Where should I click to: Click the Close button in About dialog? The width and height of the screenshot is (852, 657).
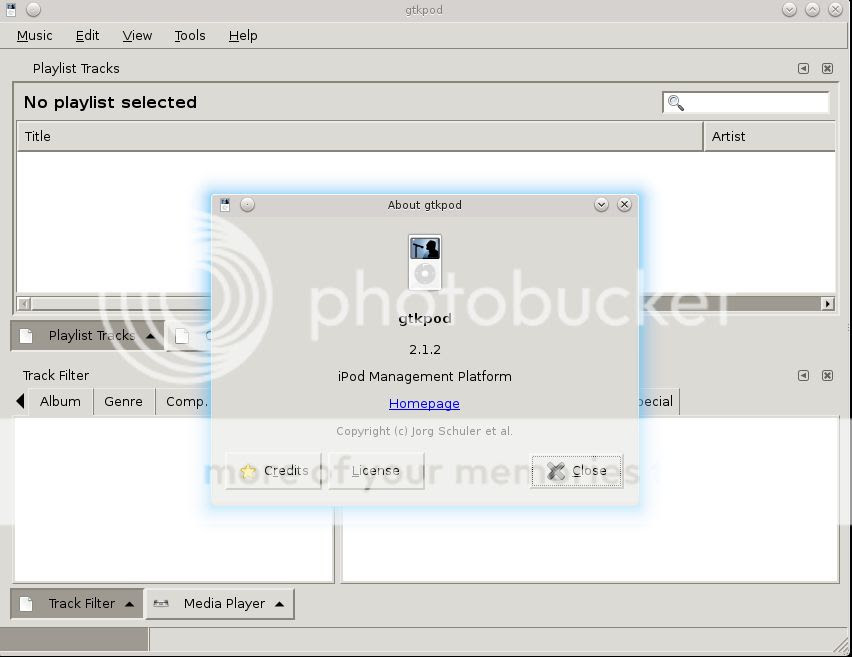pyautogui.click(x=577, y=471)
